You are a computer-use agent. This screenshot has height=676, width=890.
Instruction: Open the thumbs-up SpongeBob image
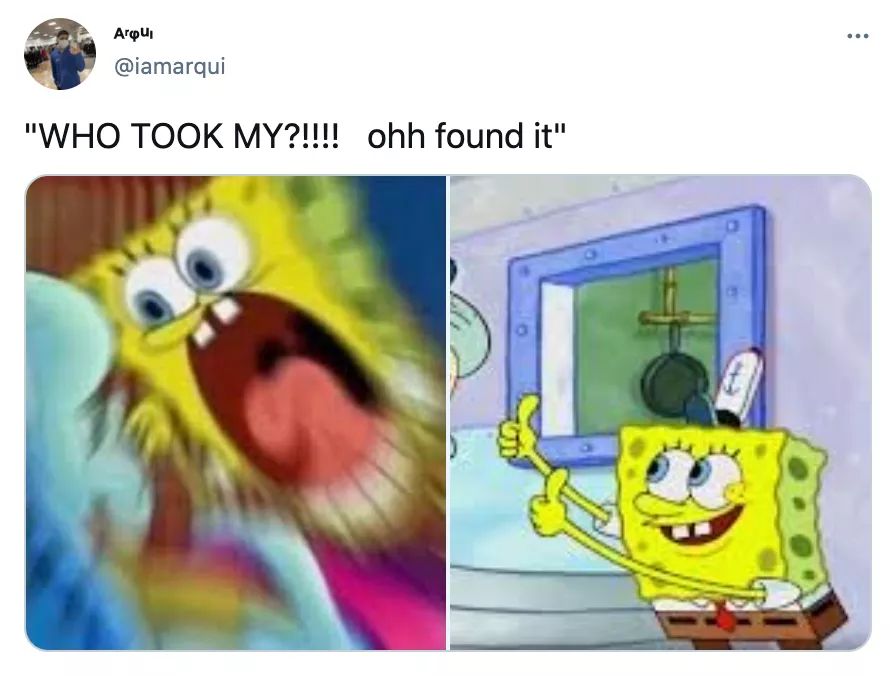[x=661, y=413]
